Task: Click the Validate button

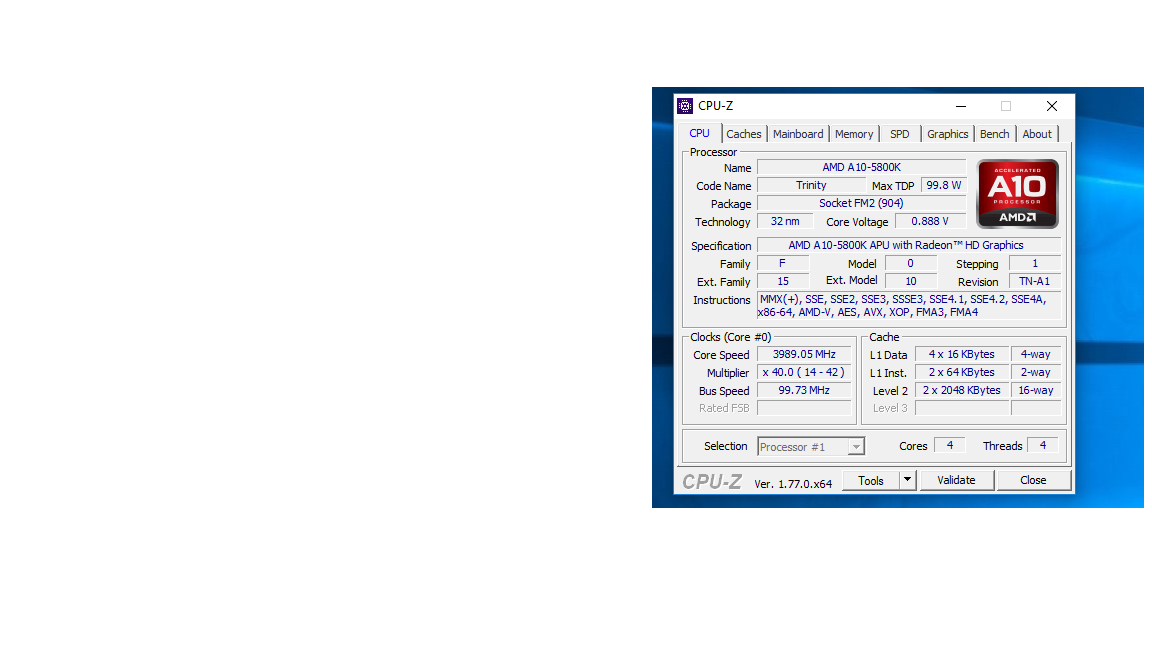Action: [957, 480]
